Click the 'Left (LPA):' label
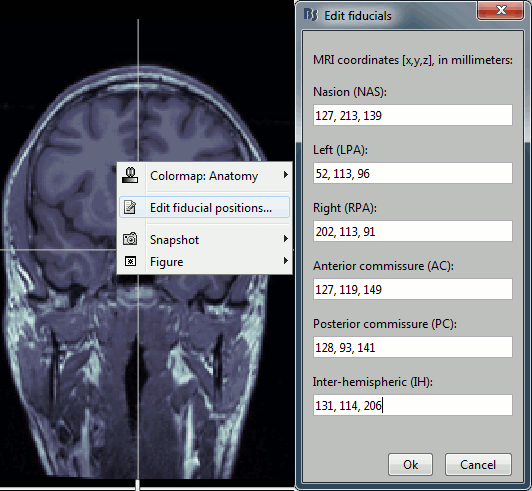The width and height of the screenshot is (532, 491). pos(340,150)
